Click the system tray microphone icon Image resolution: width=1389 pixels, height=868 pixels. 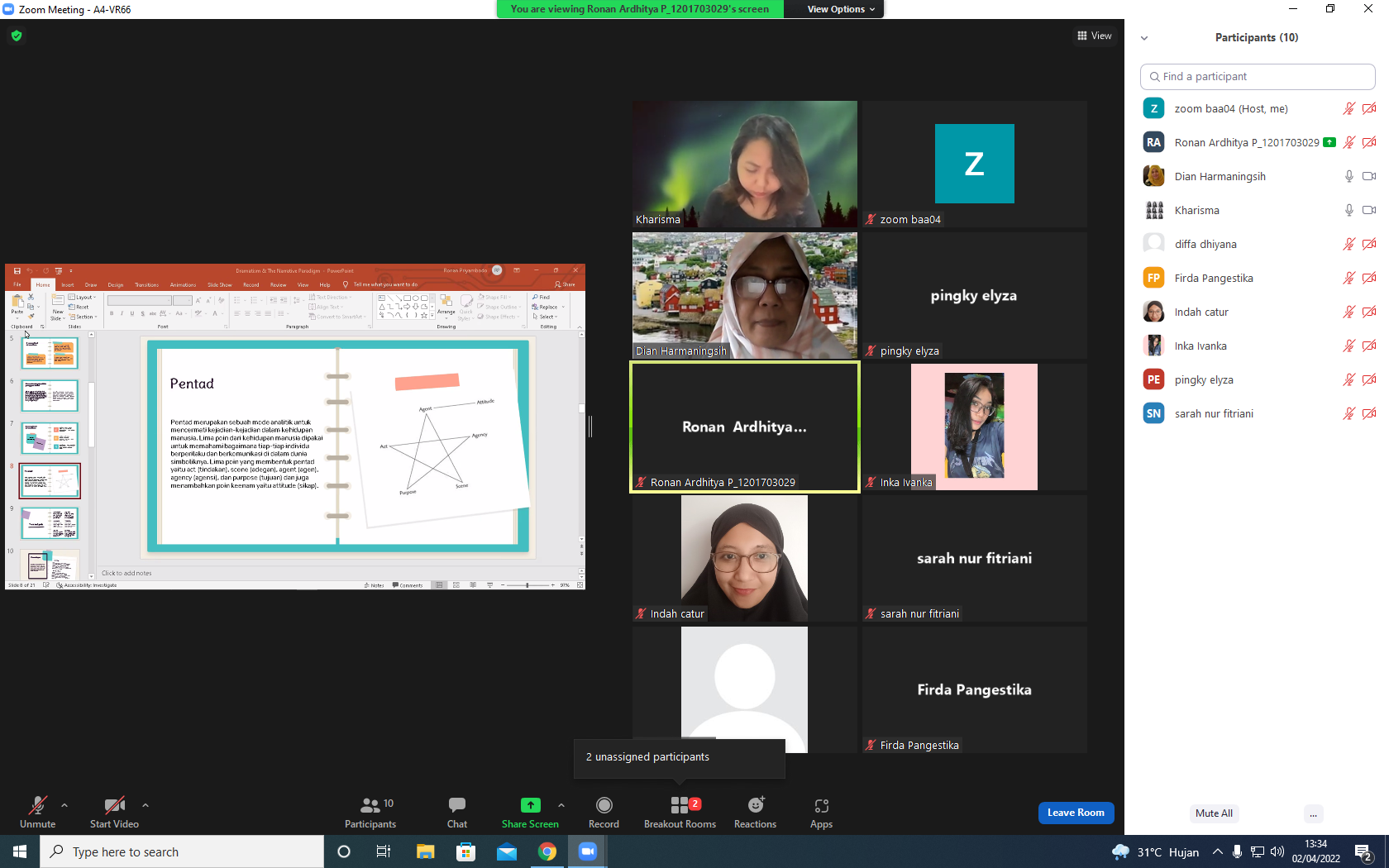point(1238,851)
